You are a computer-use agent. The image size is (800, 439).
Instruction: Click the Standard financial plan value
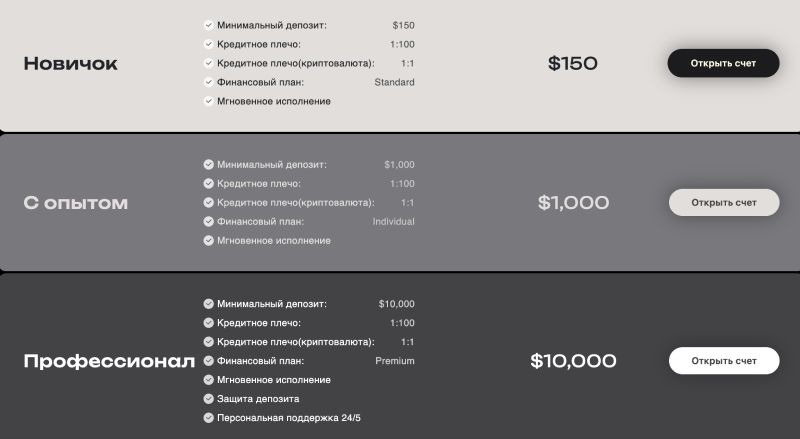click(x=394, y=82)
